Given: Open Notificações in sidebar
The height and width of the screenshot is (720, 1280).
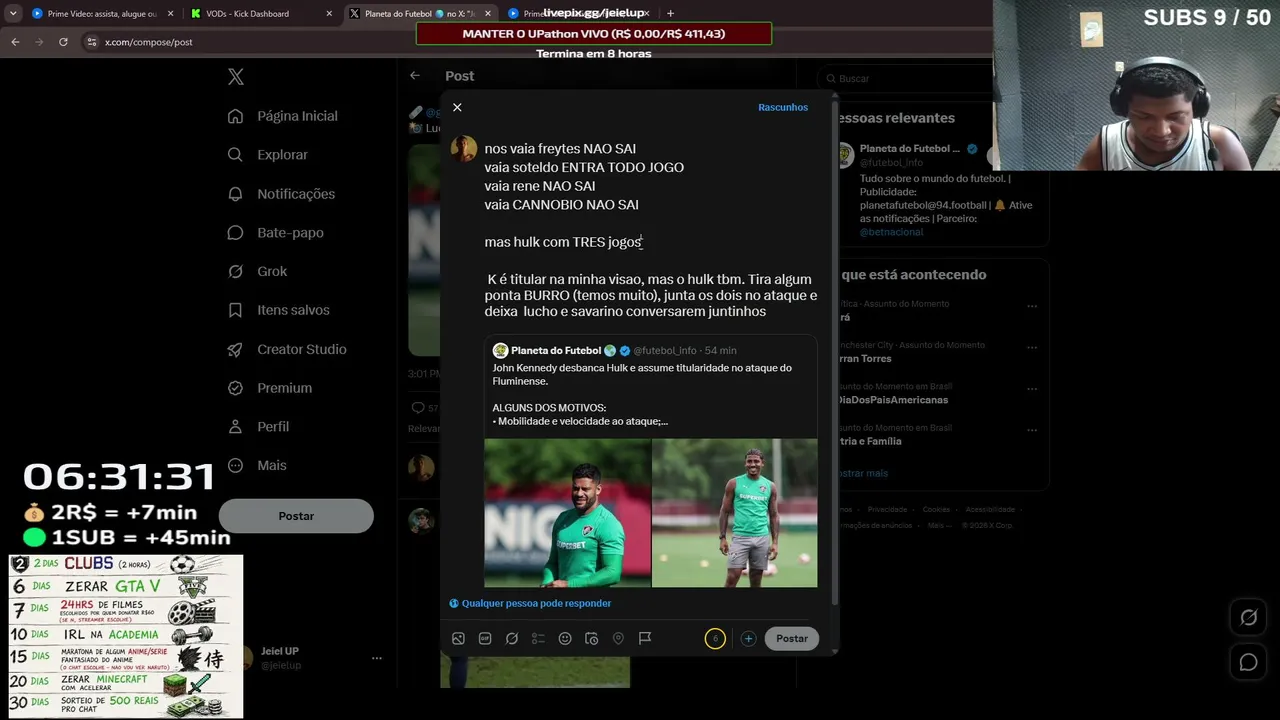Looking at the screenshot, I should coord(282,194).
